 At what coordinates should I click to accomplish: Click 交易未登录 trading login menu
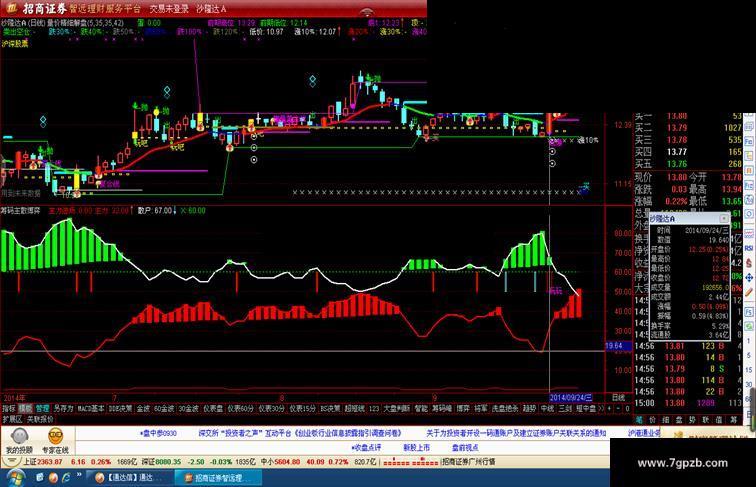pyautogui.click(x=169, y=9)
